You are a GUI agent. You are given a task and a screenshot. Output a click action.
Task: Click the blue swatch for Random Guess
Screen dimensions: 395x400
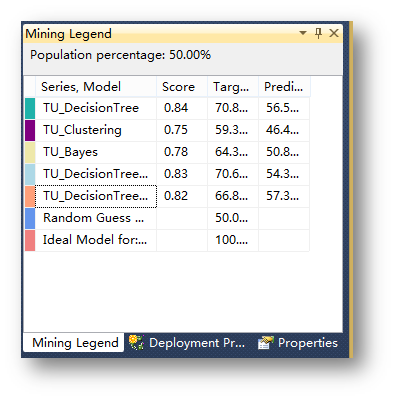tap(30, 218)
